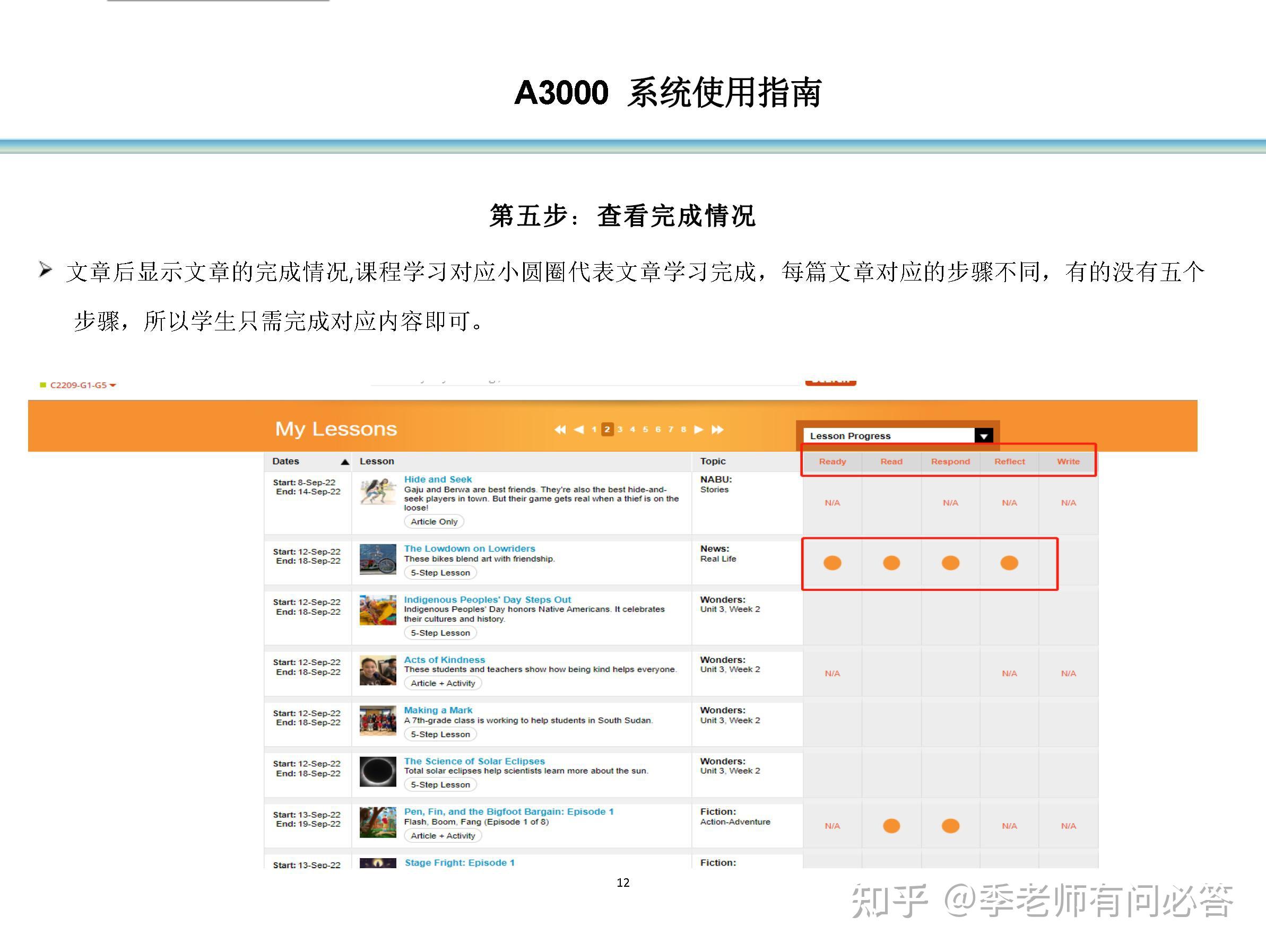Click the Ready progress dot for Lowdown on Lowriders

pos(832,563)
